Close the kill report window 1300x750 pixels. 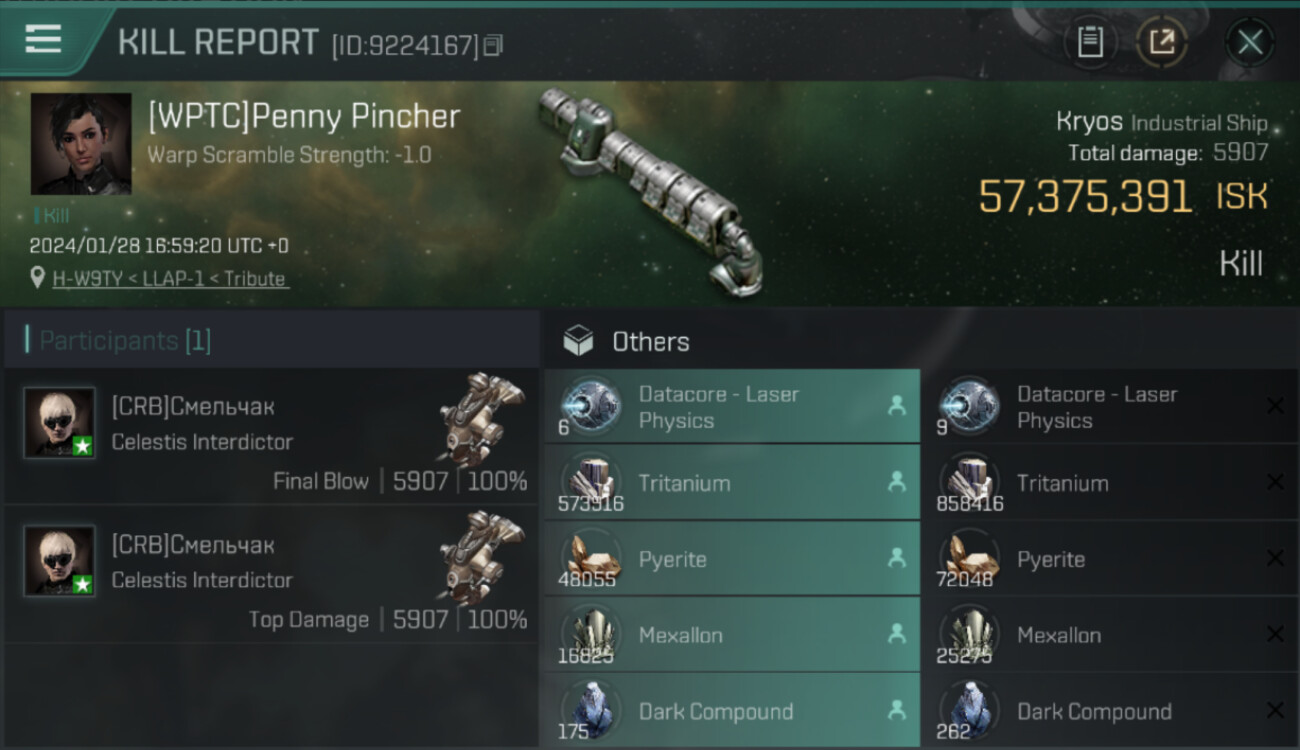(x=1250, y=42)
